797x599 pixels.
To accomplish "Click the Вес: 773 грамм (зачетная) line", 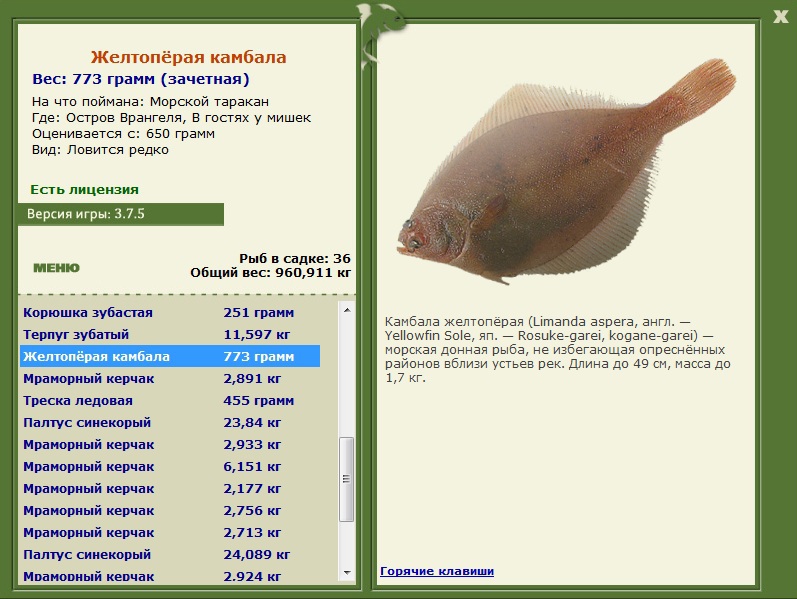I will [141, 79].
